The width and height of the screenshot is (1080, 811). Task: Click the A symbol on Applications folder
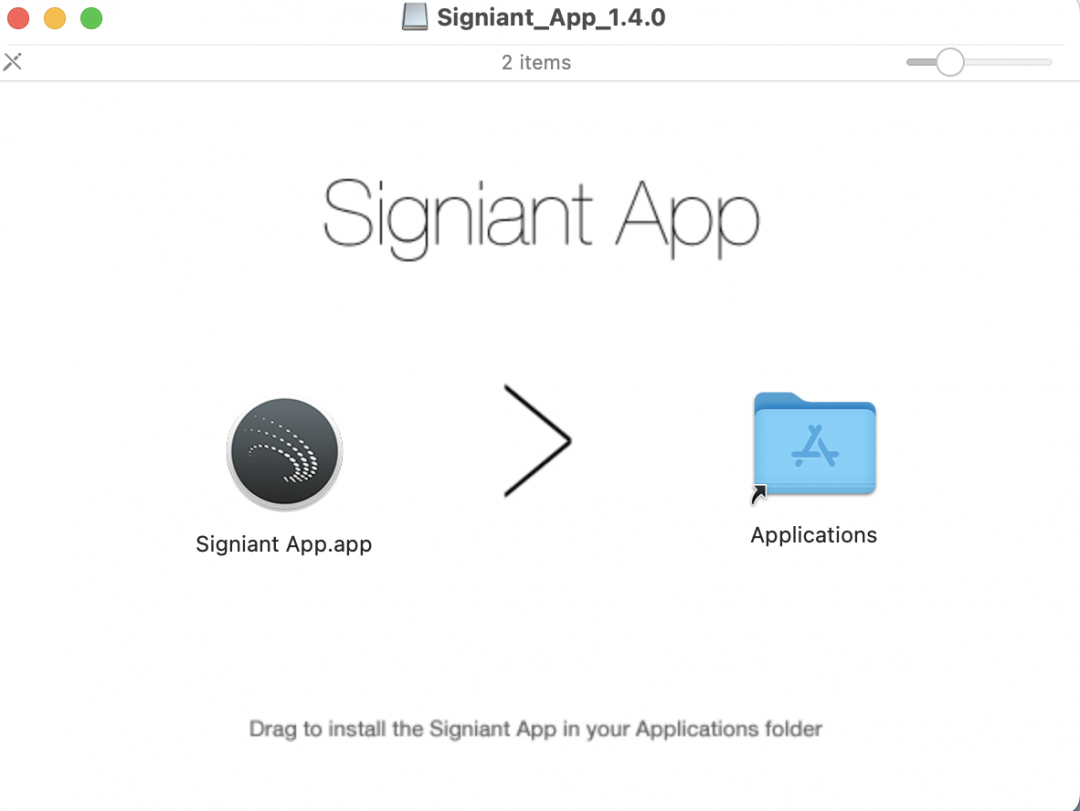pyautogui.click(x=815, y=446)
